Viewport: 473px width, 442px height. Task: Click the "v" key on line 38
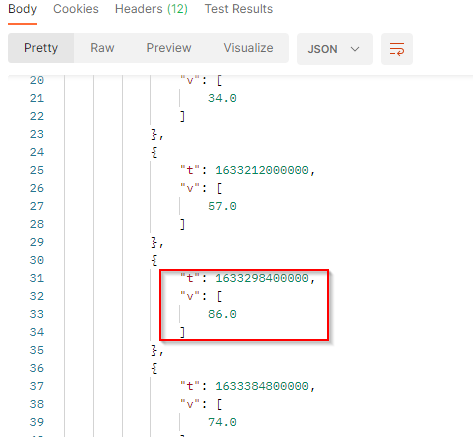pos(190,404)
